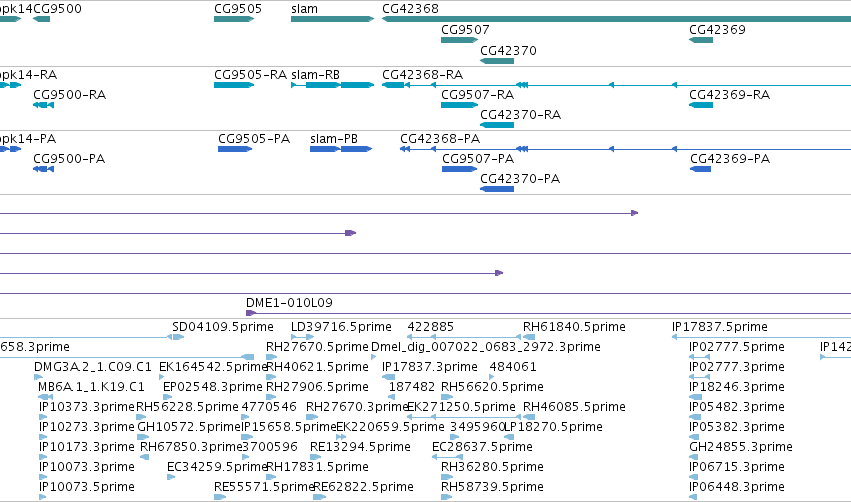Click the CG9507 gene label
This screenshot has width=851, height=502.
(x=465, y=29)
